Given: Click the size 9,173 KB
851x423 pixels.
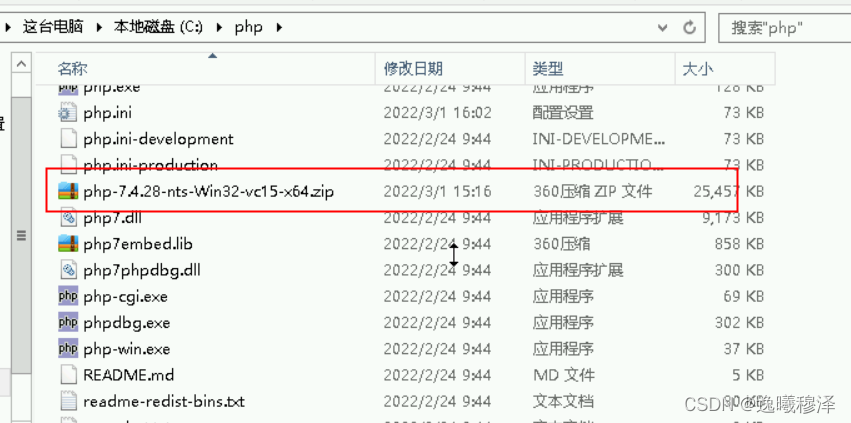Looking at the screenshot, I should tap(733, 218).
